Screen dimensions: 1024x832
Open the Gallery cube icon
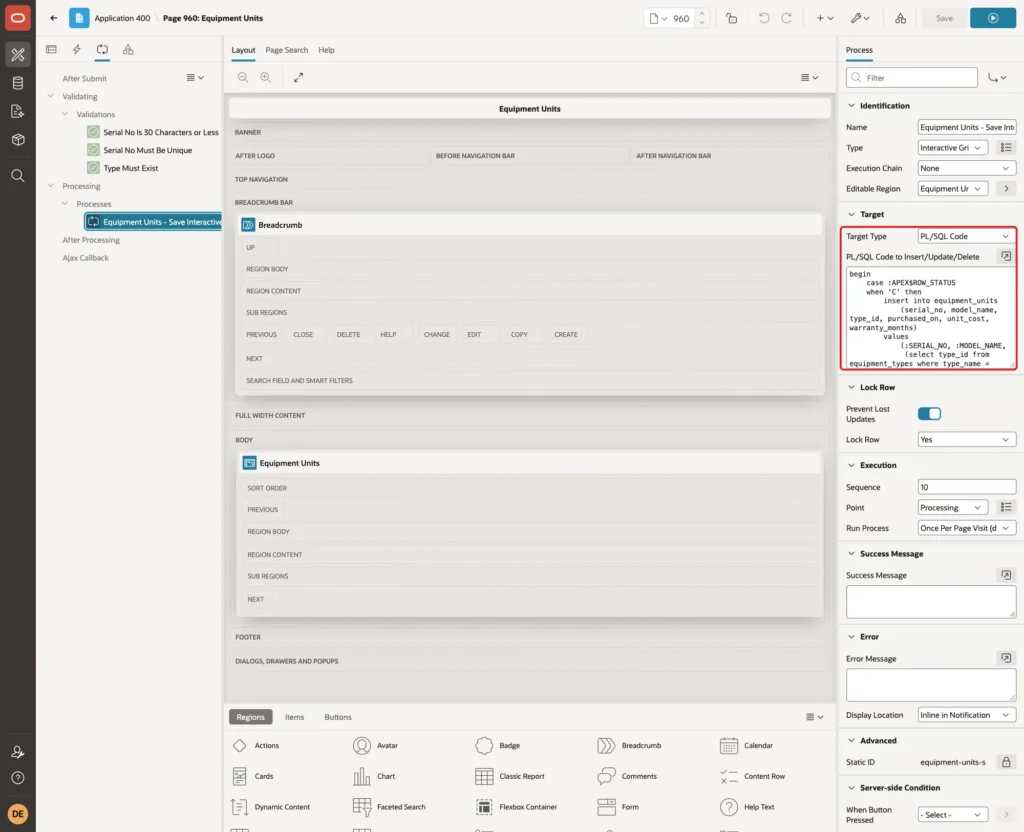18,140
